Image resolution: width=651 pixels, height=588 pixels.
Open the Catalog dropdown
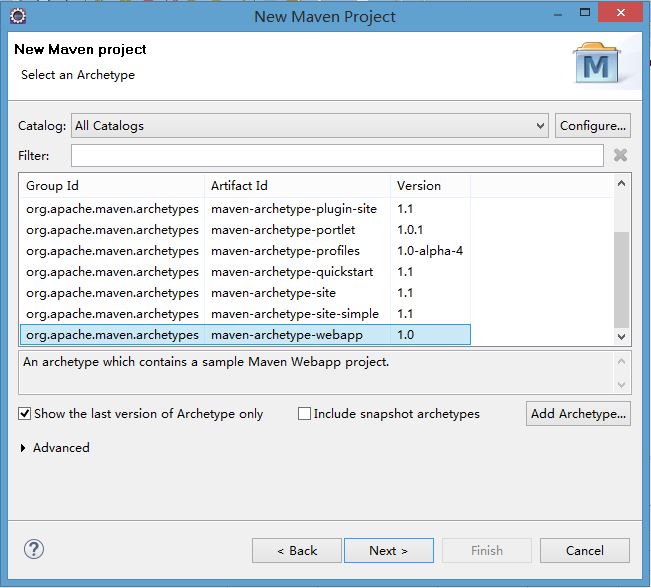point(540,126)
